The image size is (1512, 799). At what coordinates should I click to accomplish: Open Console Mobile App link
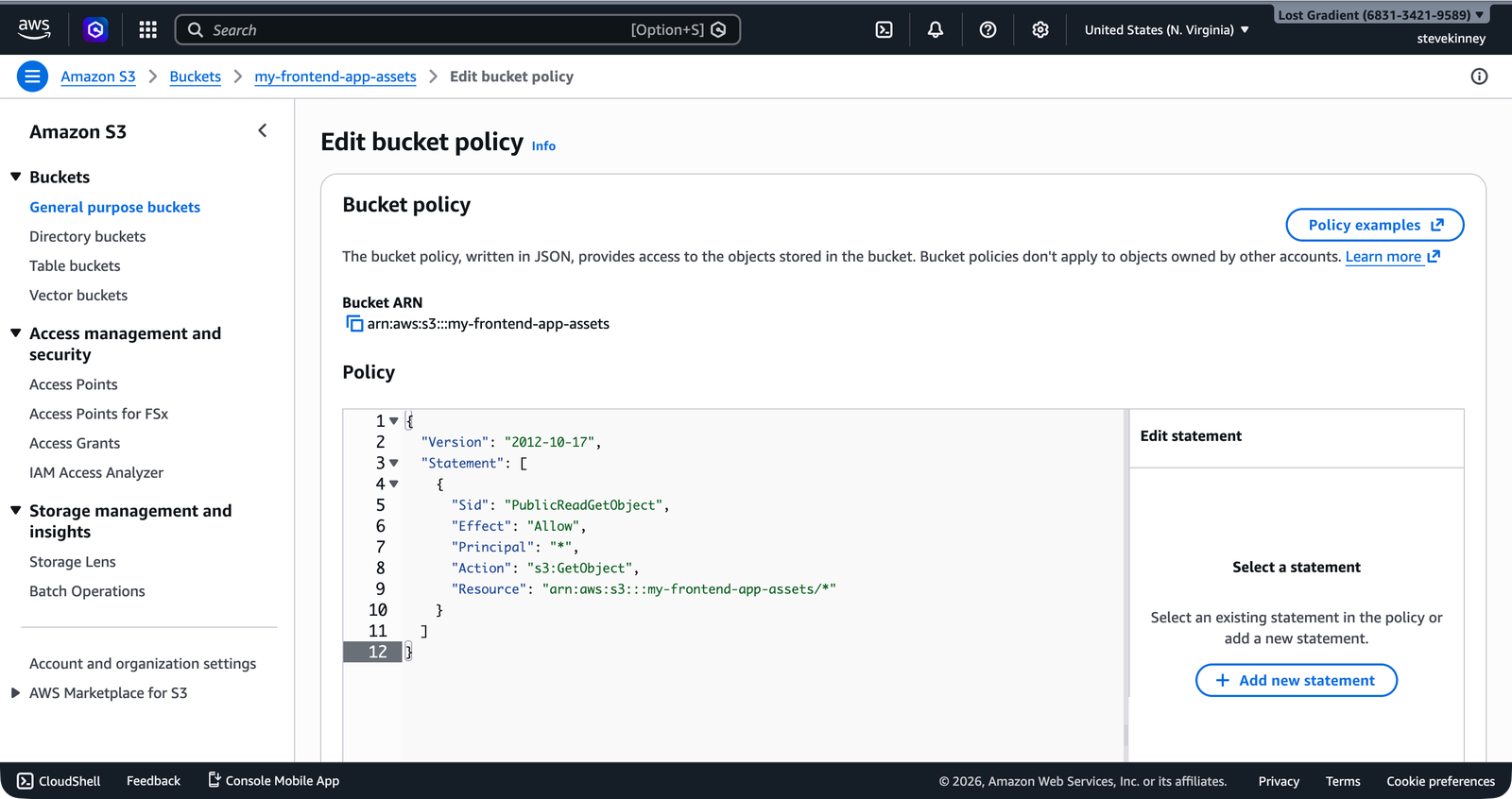(273, 780)
